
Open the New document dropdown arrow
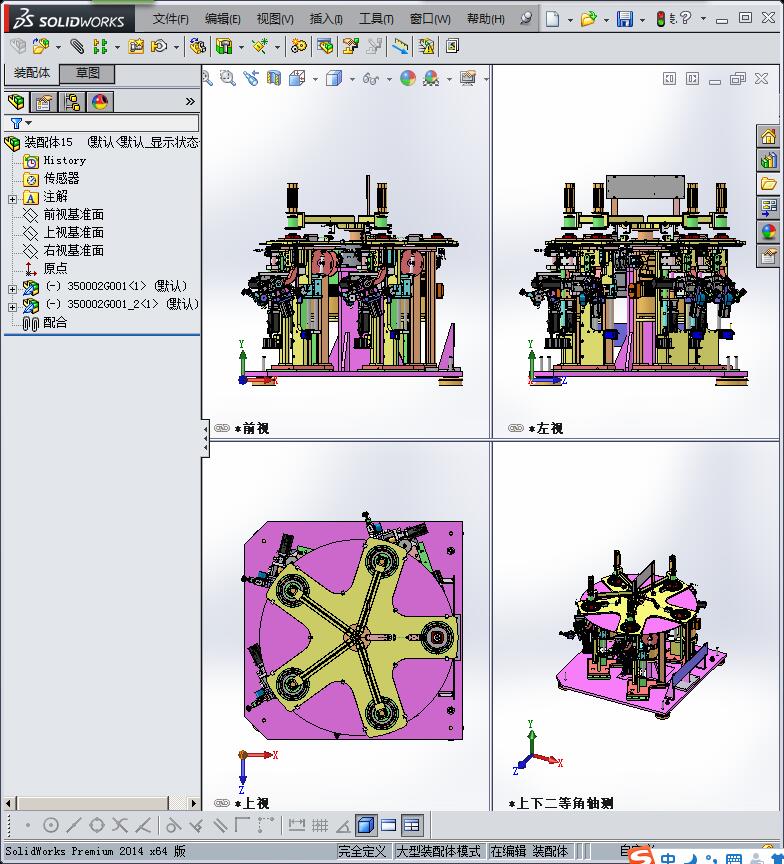(x=570, y=20)
